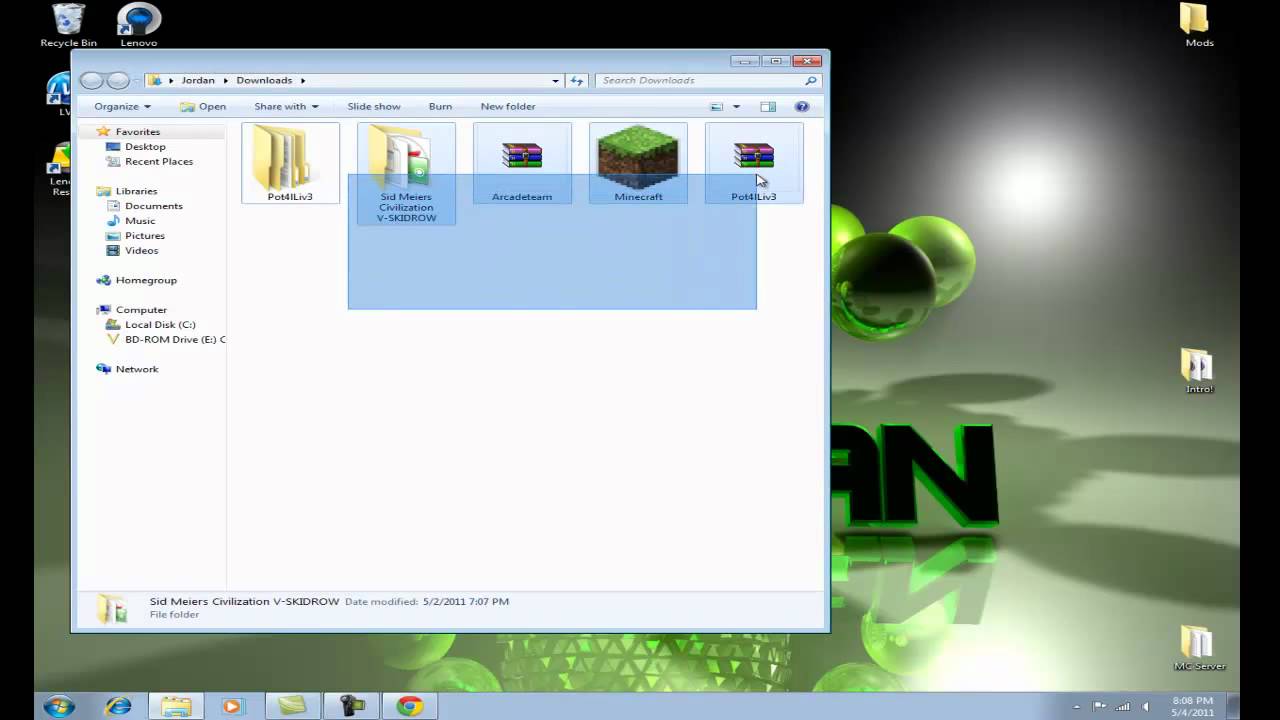The image size is (1280, 720).
Task: Select the Pot4lLiv3 WinRAR archive file
Action: click(754, 163)
